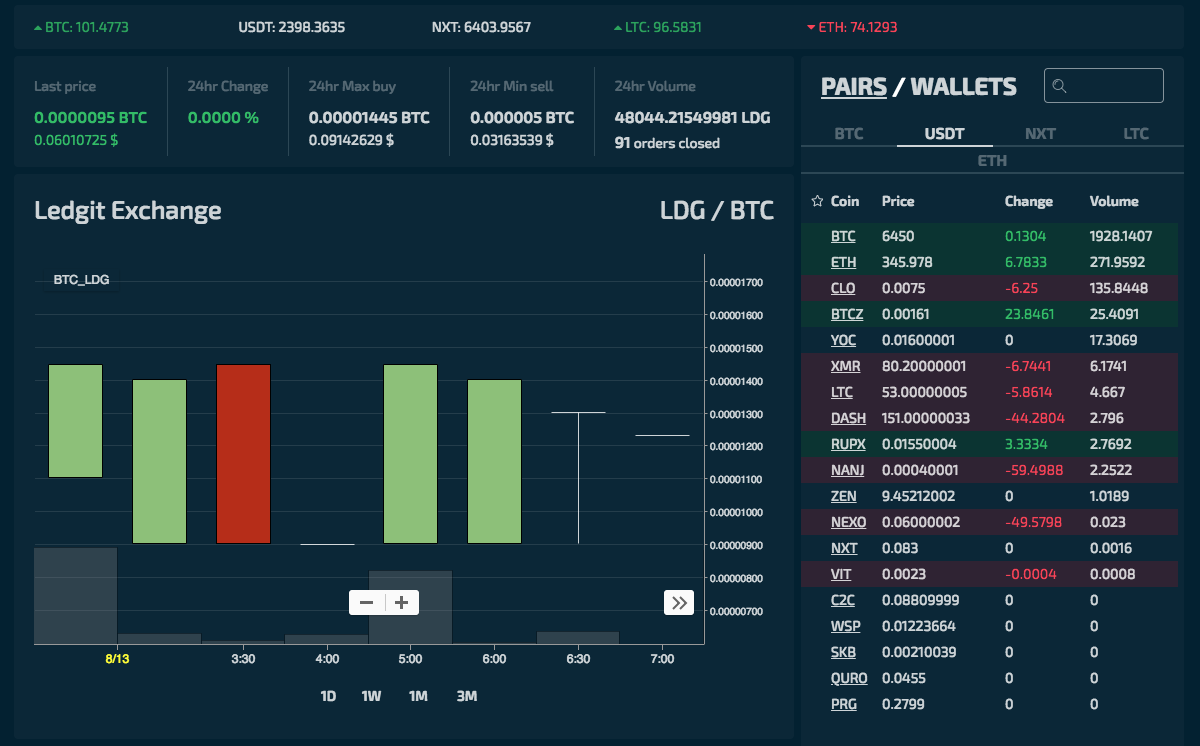Screen dimensions: 1200x746
Task: Click the BTC_LDG chart legend label
Action: 81,280
